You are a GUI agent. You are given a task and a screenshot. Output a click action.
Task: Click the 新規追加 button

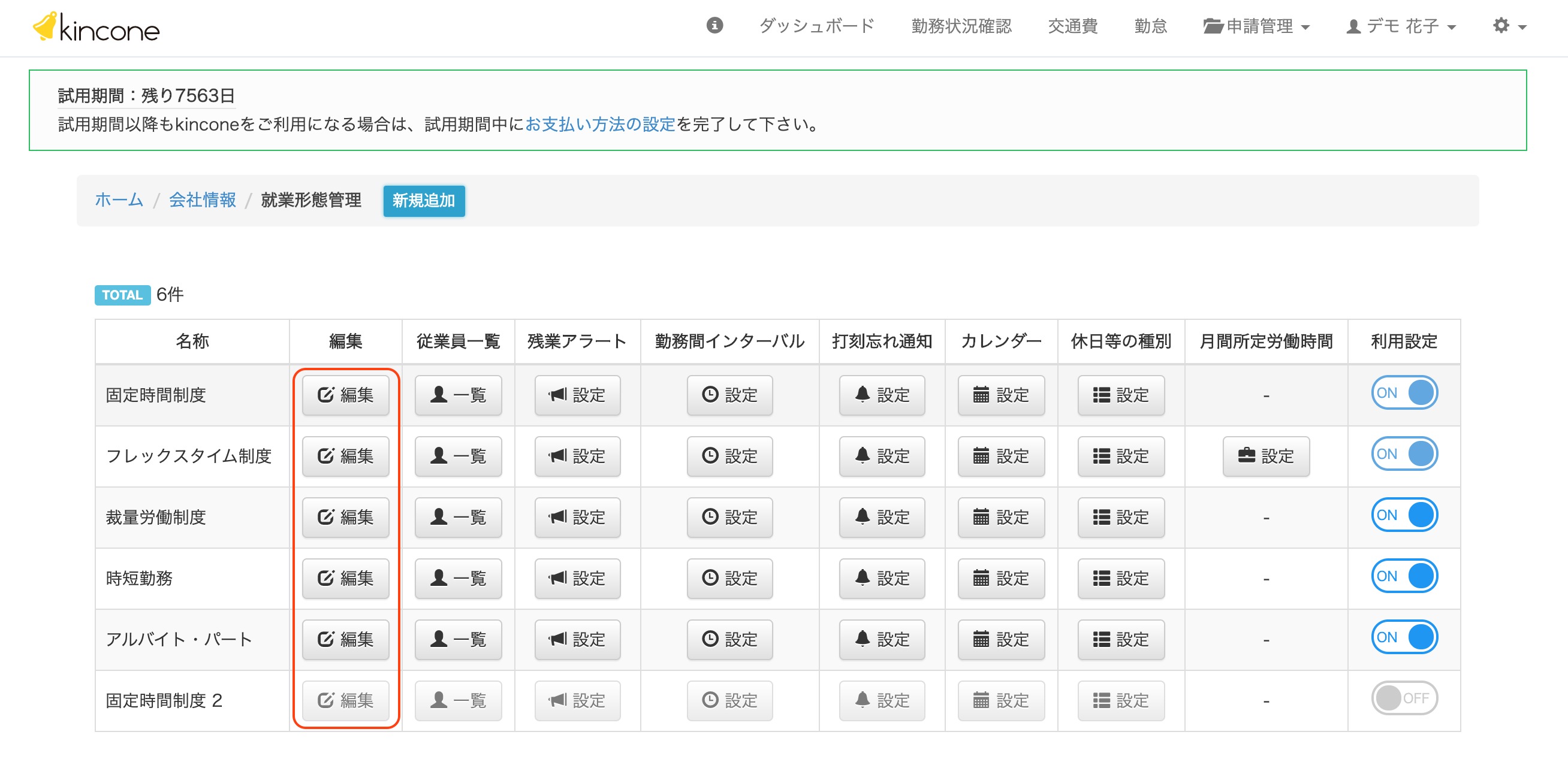[x=424, y=201]
